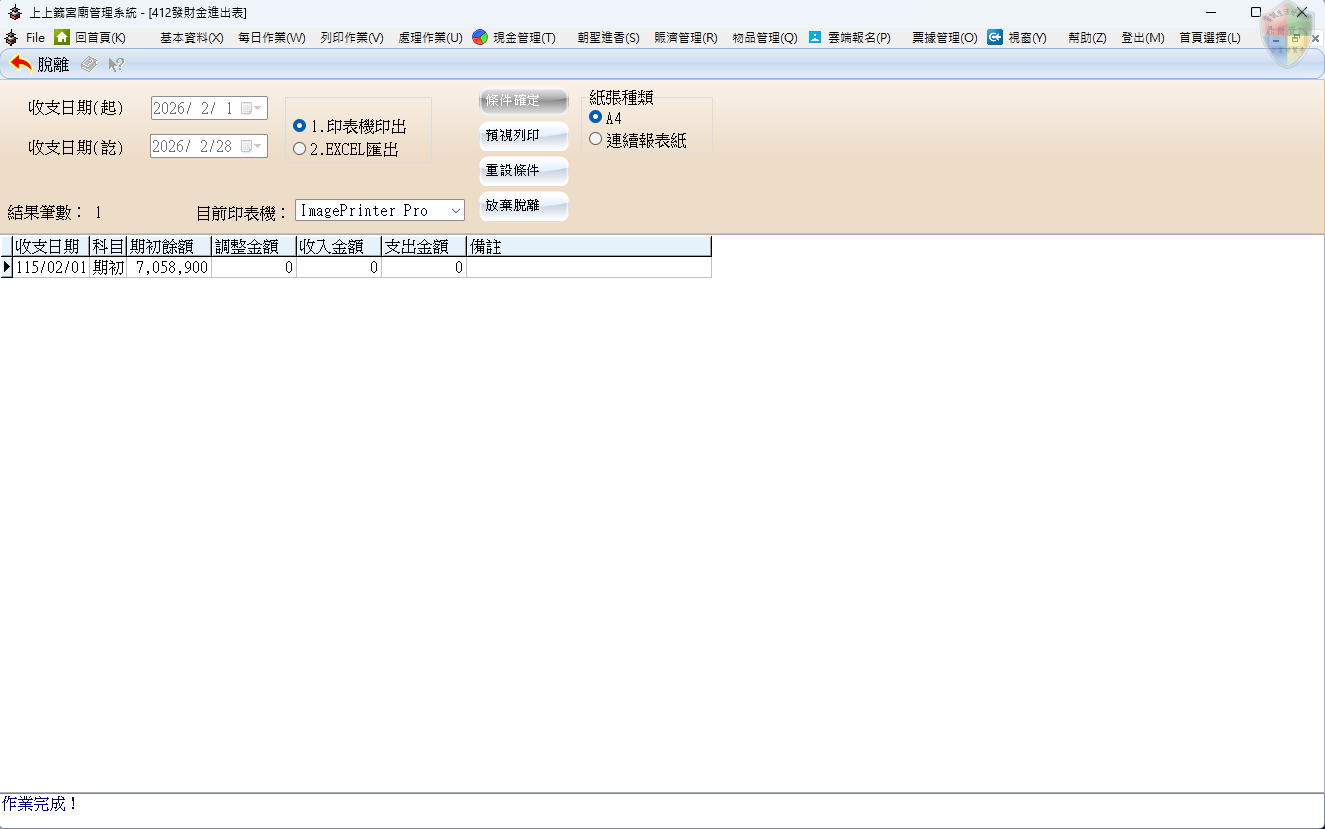Screen dimensions: 1325x829
Task: Click the help pointer question mark icon
Action: [116, 64]
